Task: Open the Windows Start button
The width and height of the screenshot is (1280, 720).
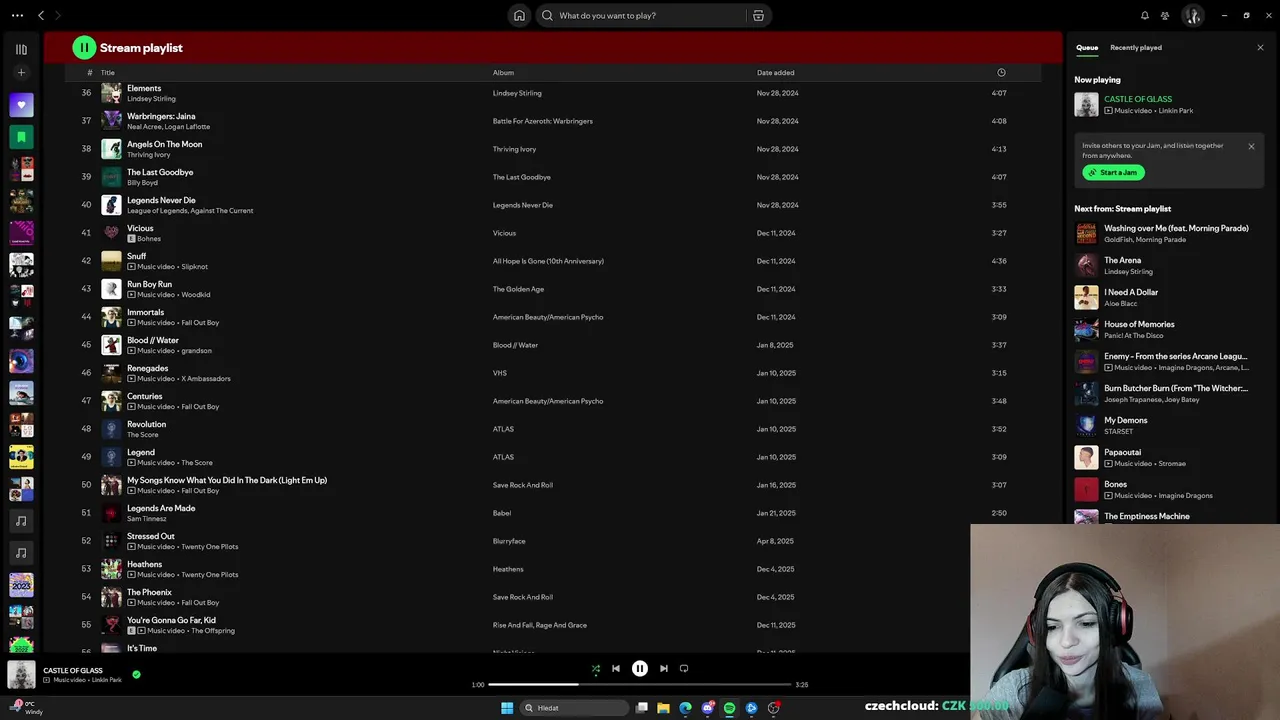Action: (x=507, y=708)
